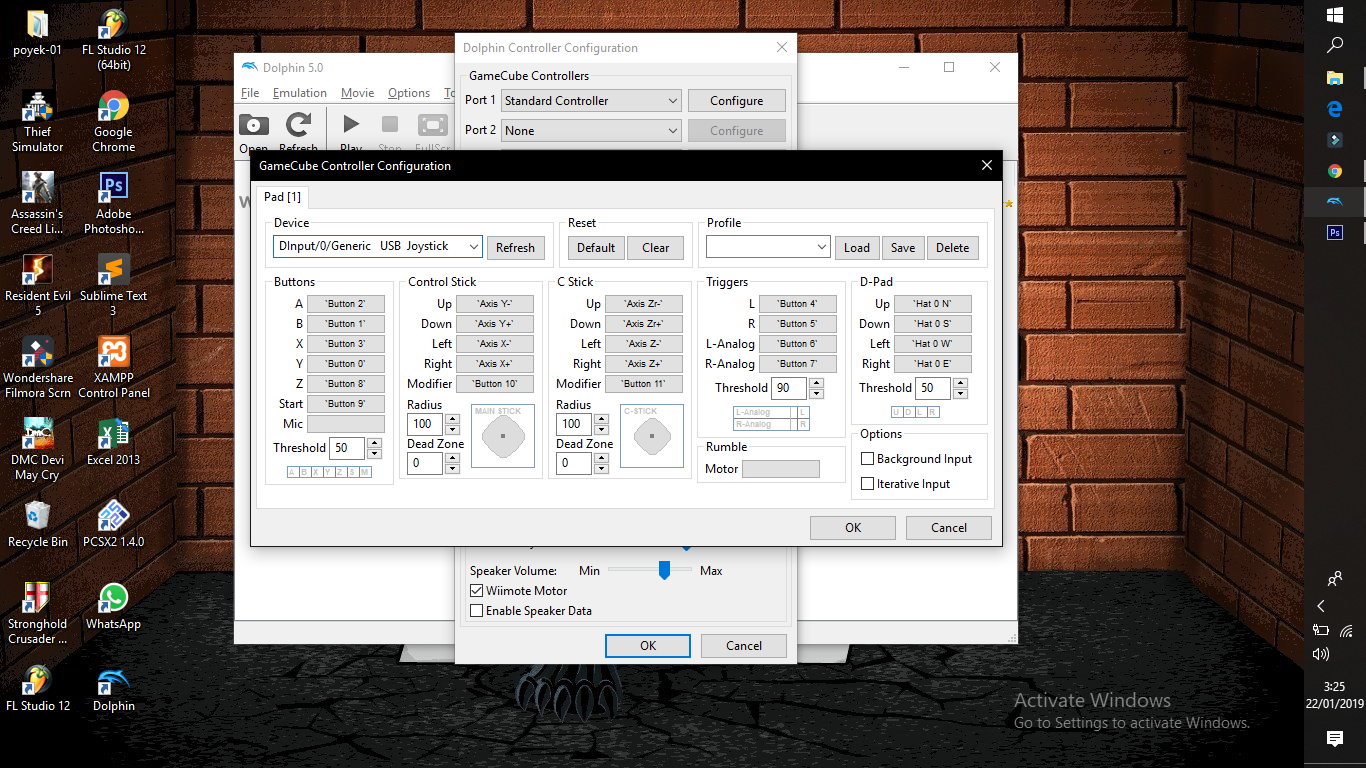The image size is (1366, 768).
Task: Click the Refresh icon in Dolphin toolbar
Action: (x=298, y=125)
